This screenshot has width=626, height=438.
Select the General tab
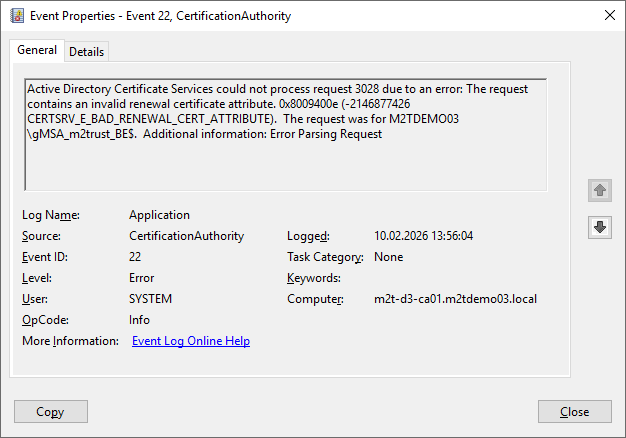click(37, 51)
